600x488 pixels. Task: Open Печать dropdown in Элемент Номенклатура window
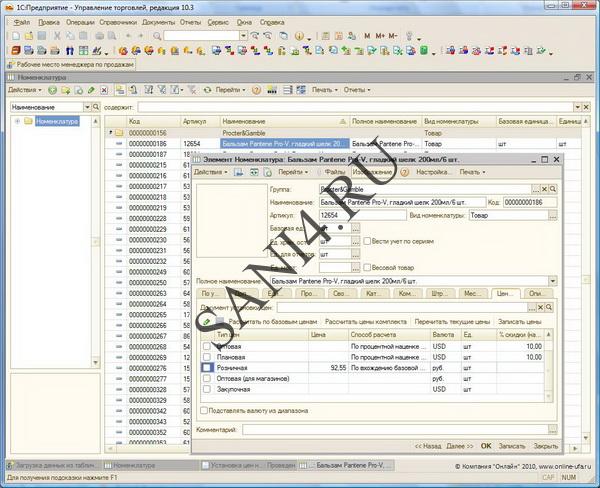tap(472, 172)
